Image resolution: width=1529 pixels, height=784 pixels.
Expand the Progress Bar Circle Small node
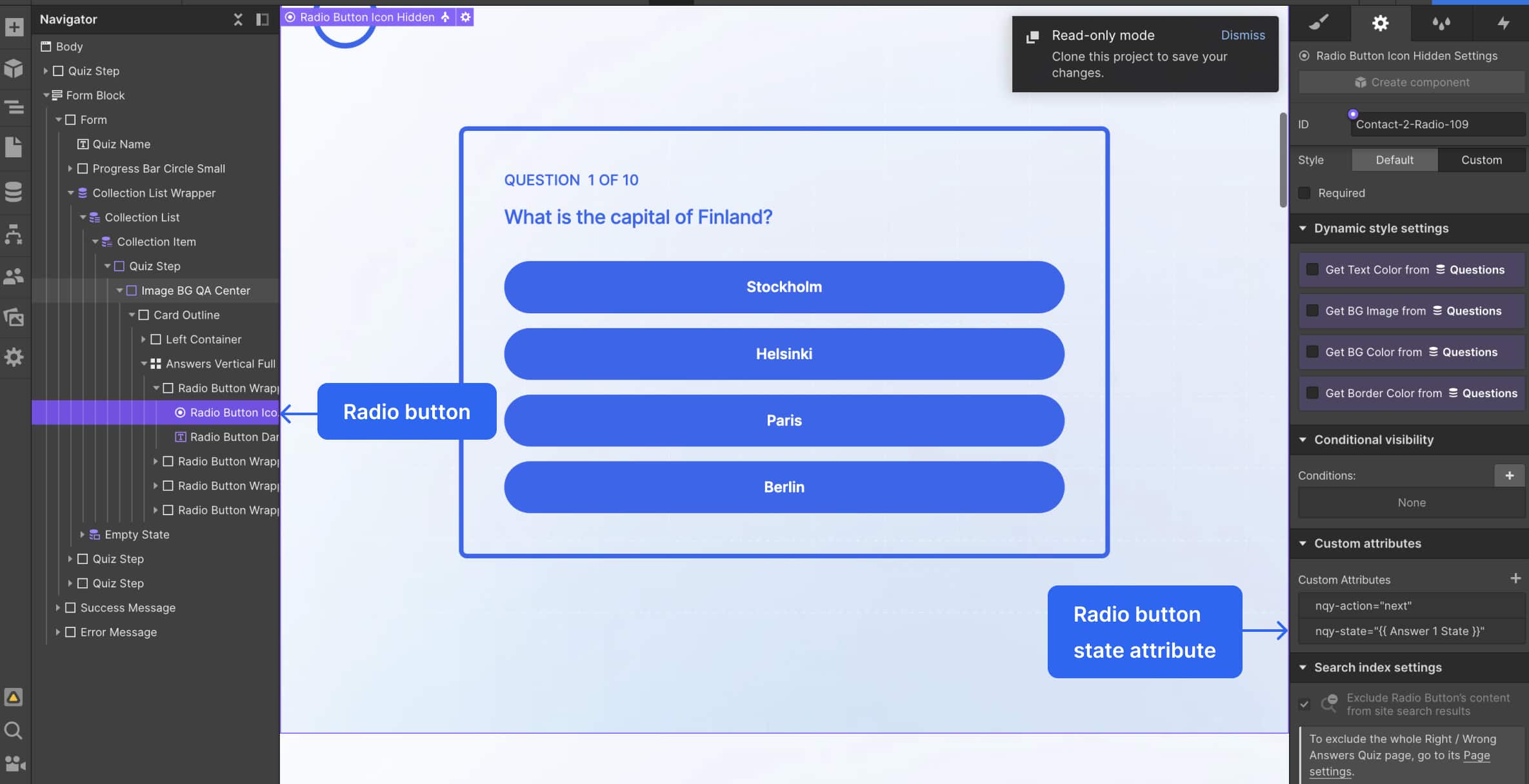70,168
